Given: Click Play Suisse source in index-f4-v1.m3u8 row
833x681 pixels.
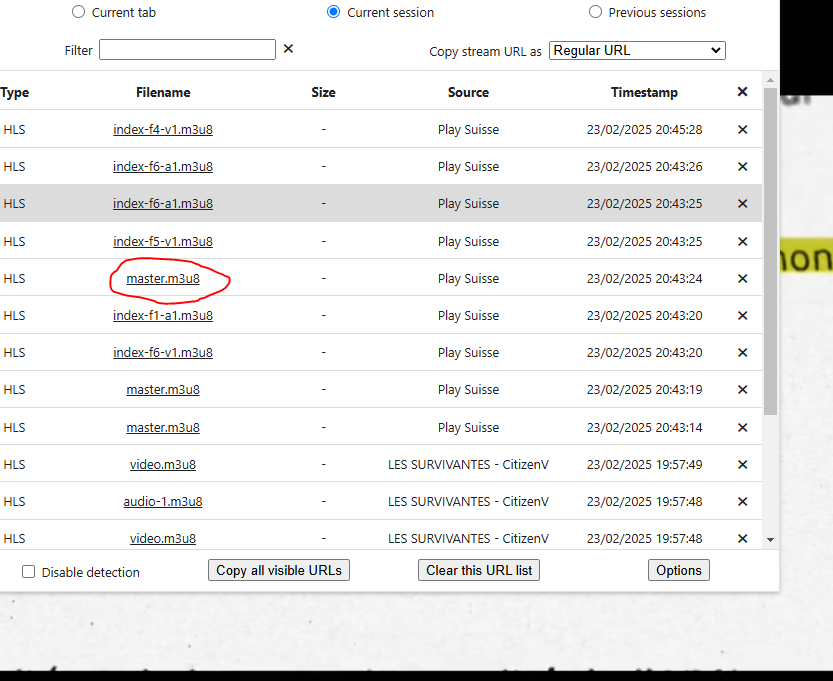Looking at the screenshot, I should pyautogui.click(x=468, y=130).
